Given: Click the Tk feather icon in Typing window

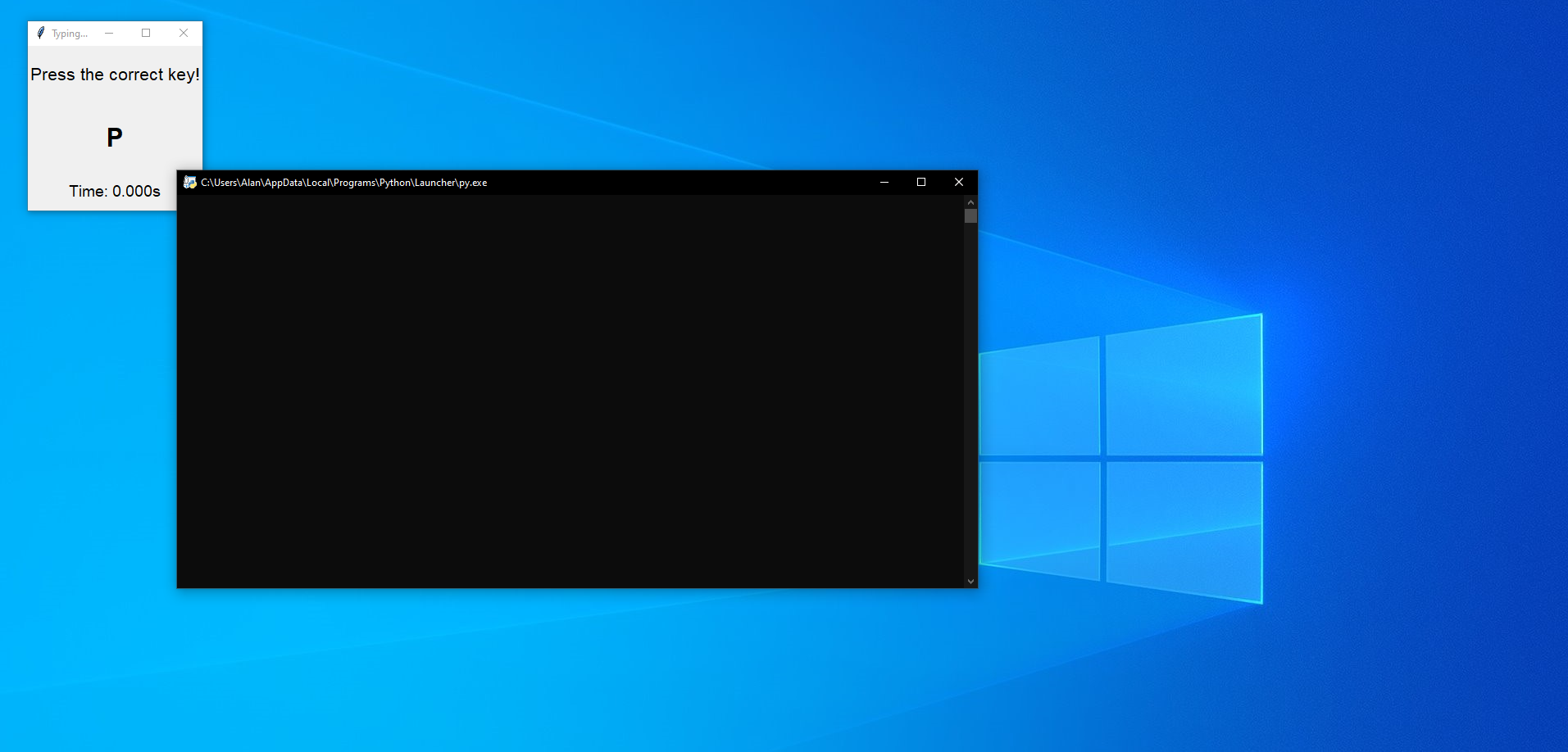Looking at the screenshot, I should 41,33.
